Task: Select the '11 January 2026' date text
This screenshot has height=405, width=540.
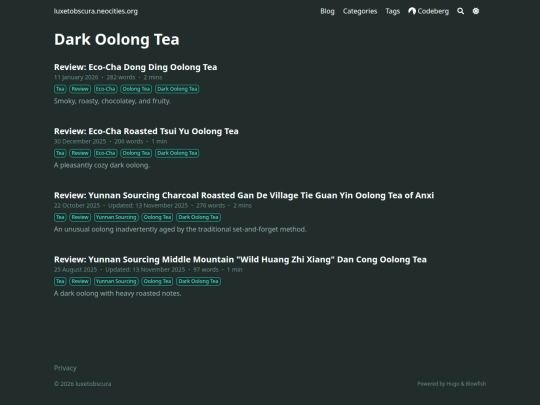Action: pos(76,77)
